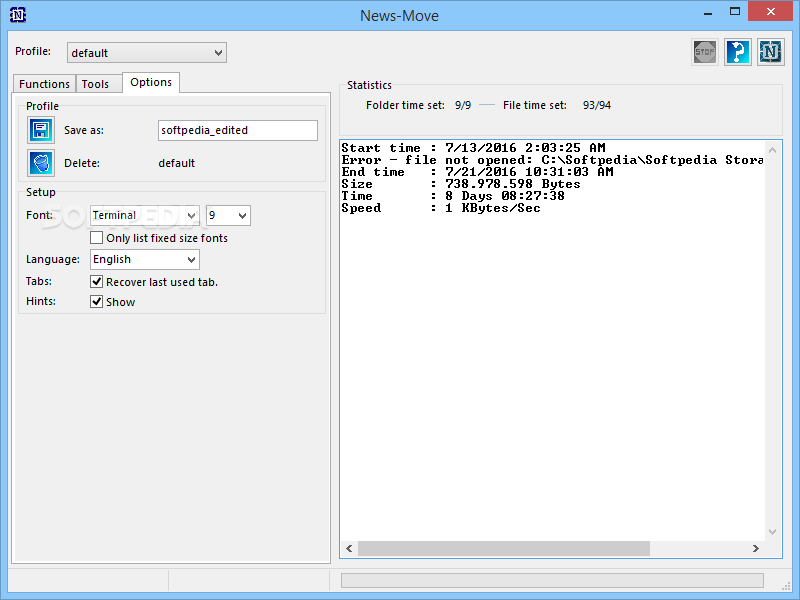
Task: Open help via the question mark icon
Action: (x=738, y=52)
